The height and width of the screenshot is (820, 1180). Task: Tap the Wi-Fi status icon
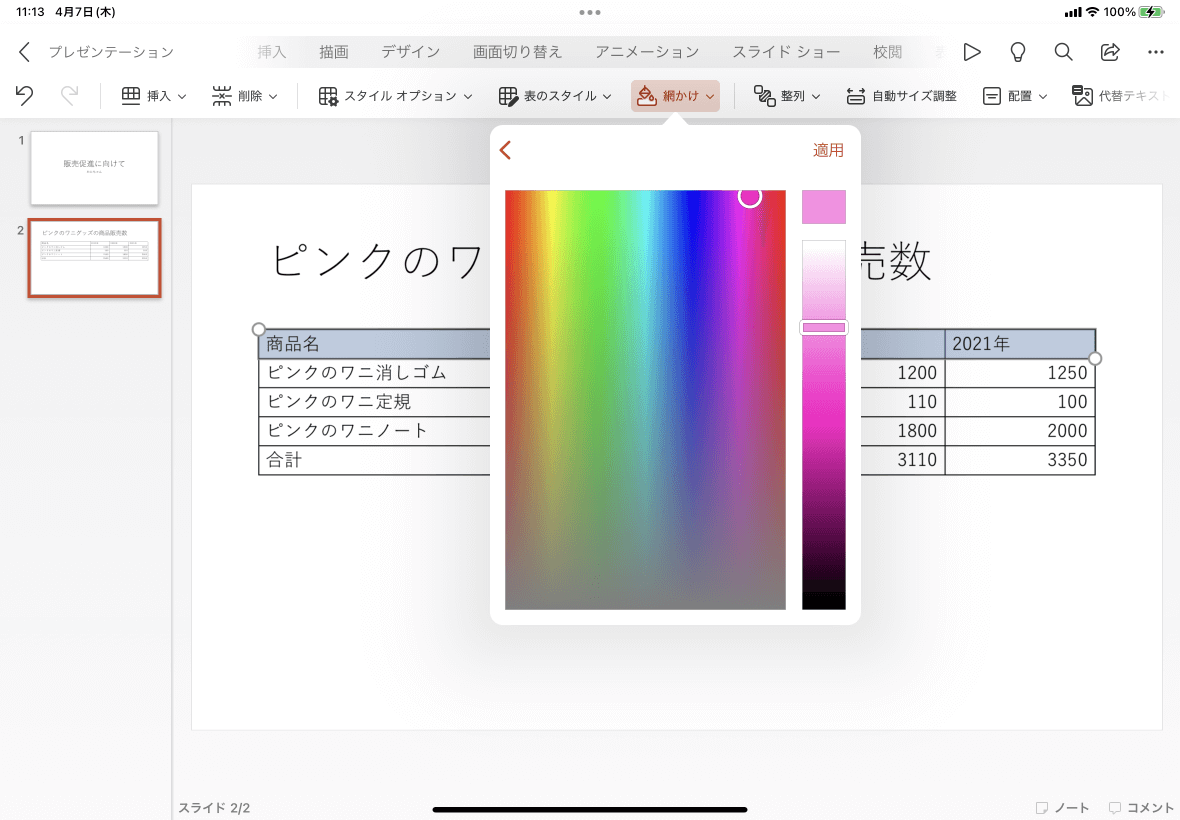click(1093, 12)
